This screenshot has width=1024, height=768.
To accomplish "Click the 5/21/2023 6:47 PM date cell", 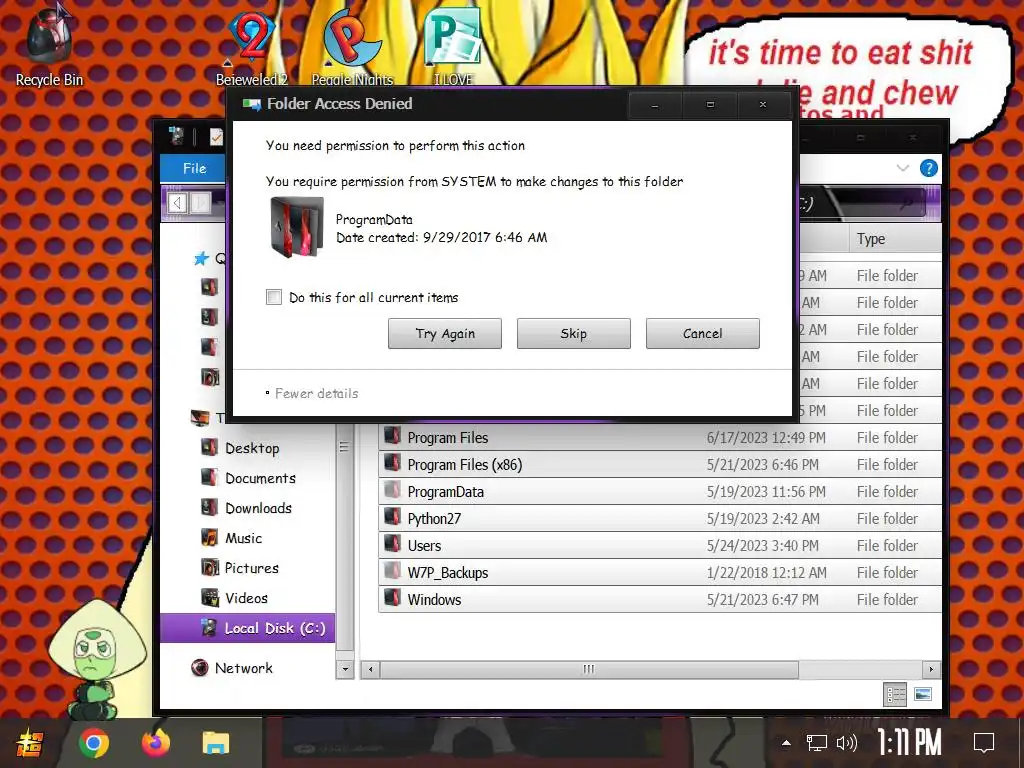I will pos(763,600).
